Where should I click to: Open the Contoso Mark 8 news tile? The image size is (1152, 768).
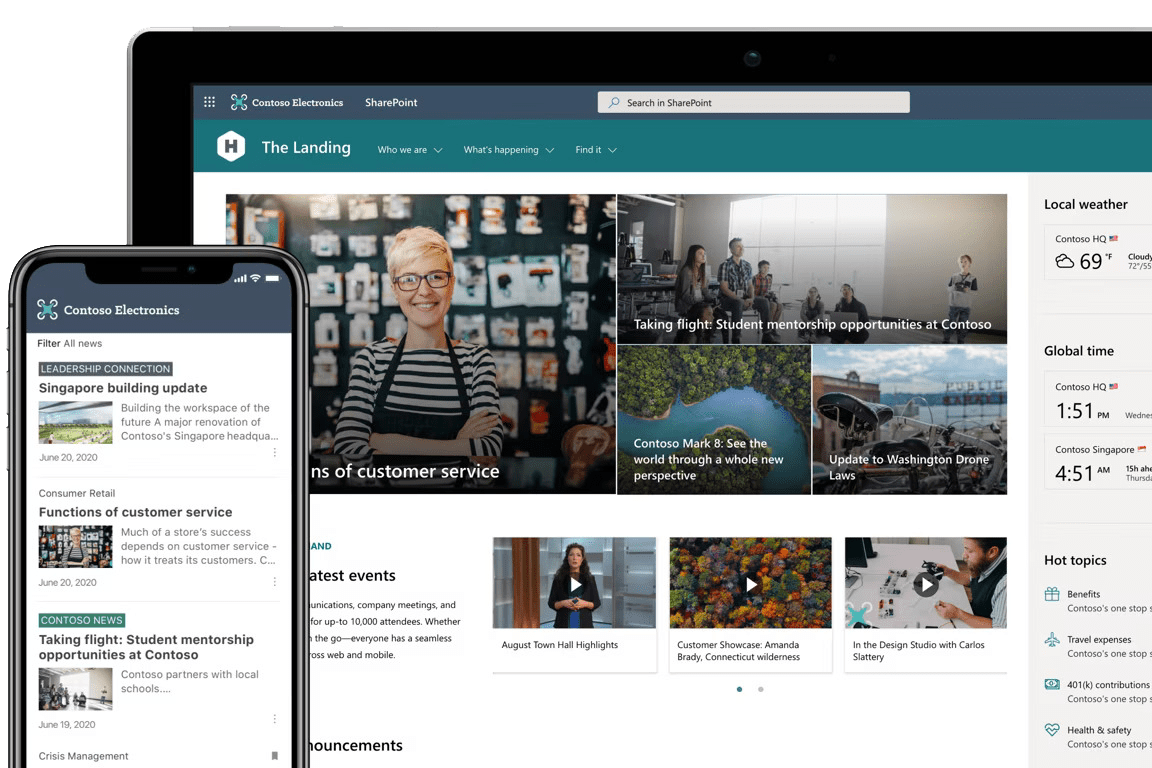714,420
